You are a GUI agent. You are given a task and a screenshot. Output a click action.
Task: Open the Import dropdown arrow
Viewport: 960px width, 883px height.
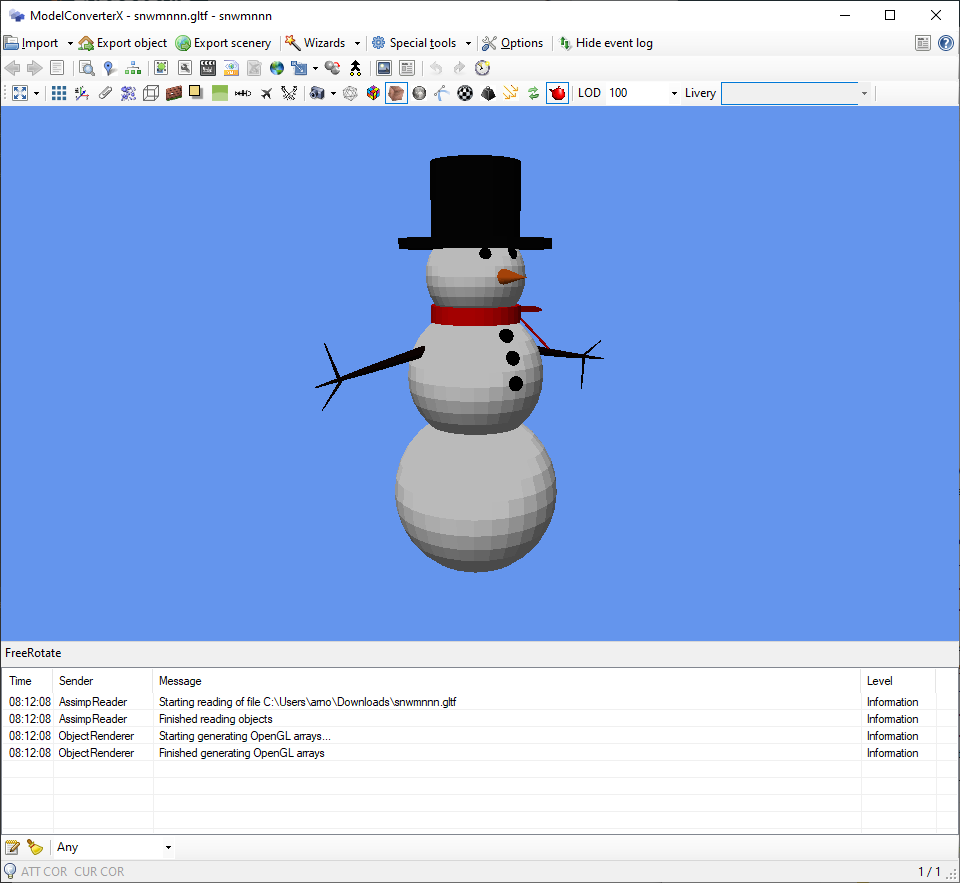click(x=70, y=43)
